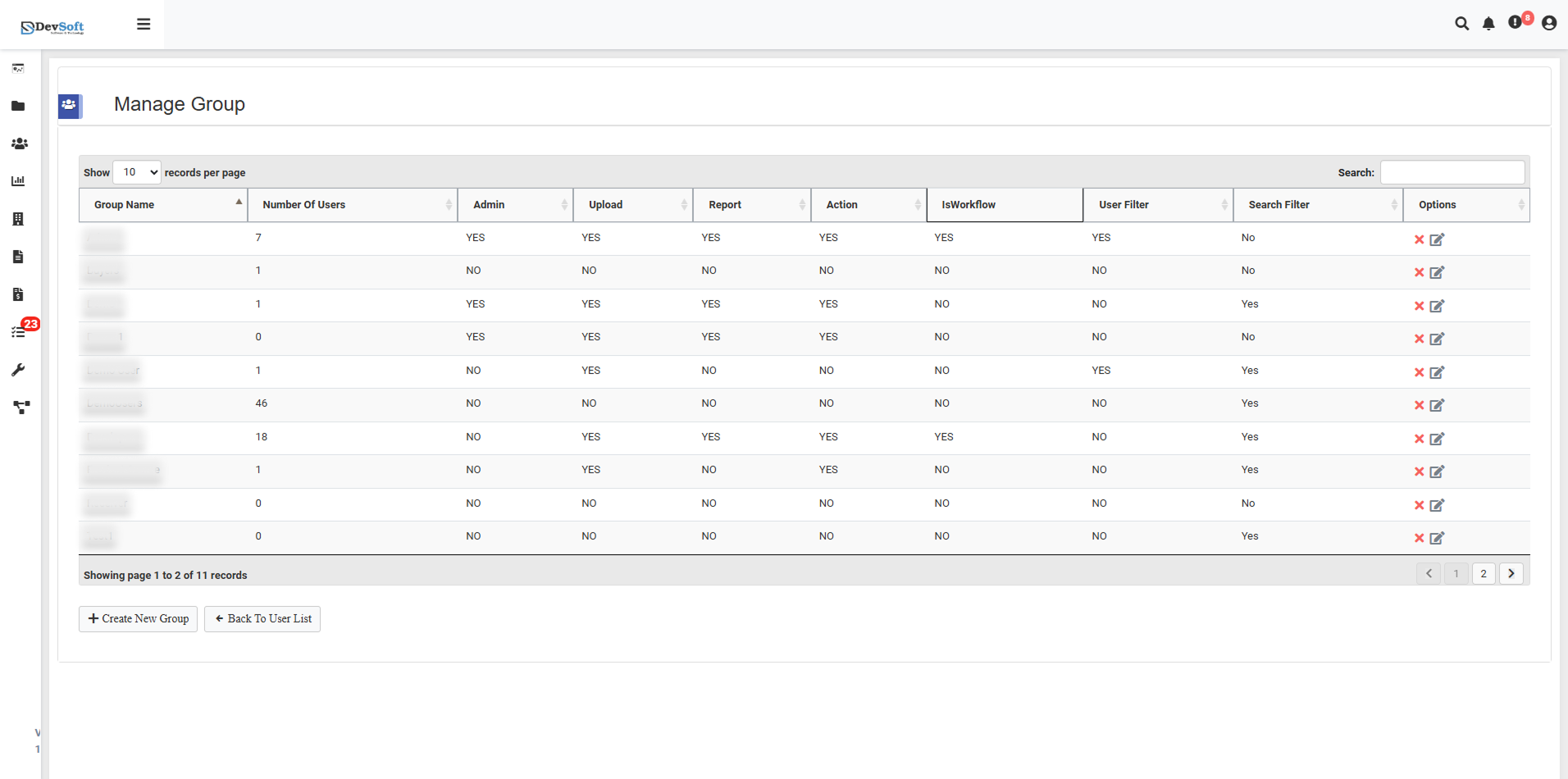Open the invoice document icon in sidebar
Image resolution: width=1568 pixels, height=779 pixels.
(x=20, y=294)
